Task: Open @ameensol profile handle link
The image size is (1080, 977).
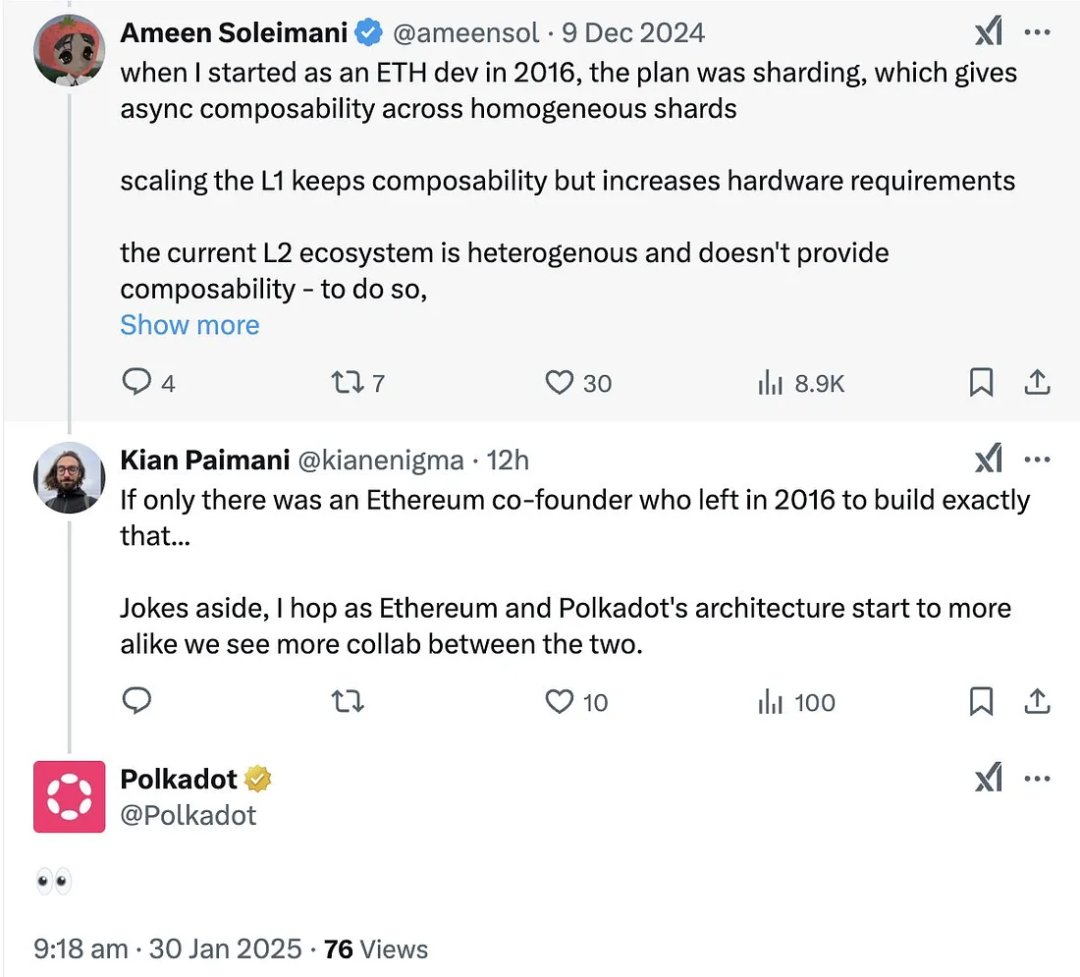Action: click(466, 33)
